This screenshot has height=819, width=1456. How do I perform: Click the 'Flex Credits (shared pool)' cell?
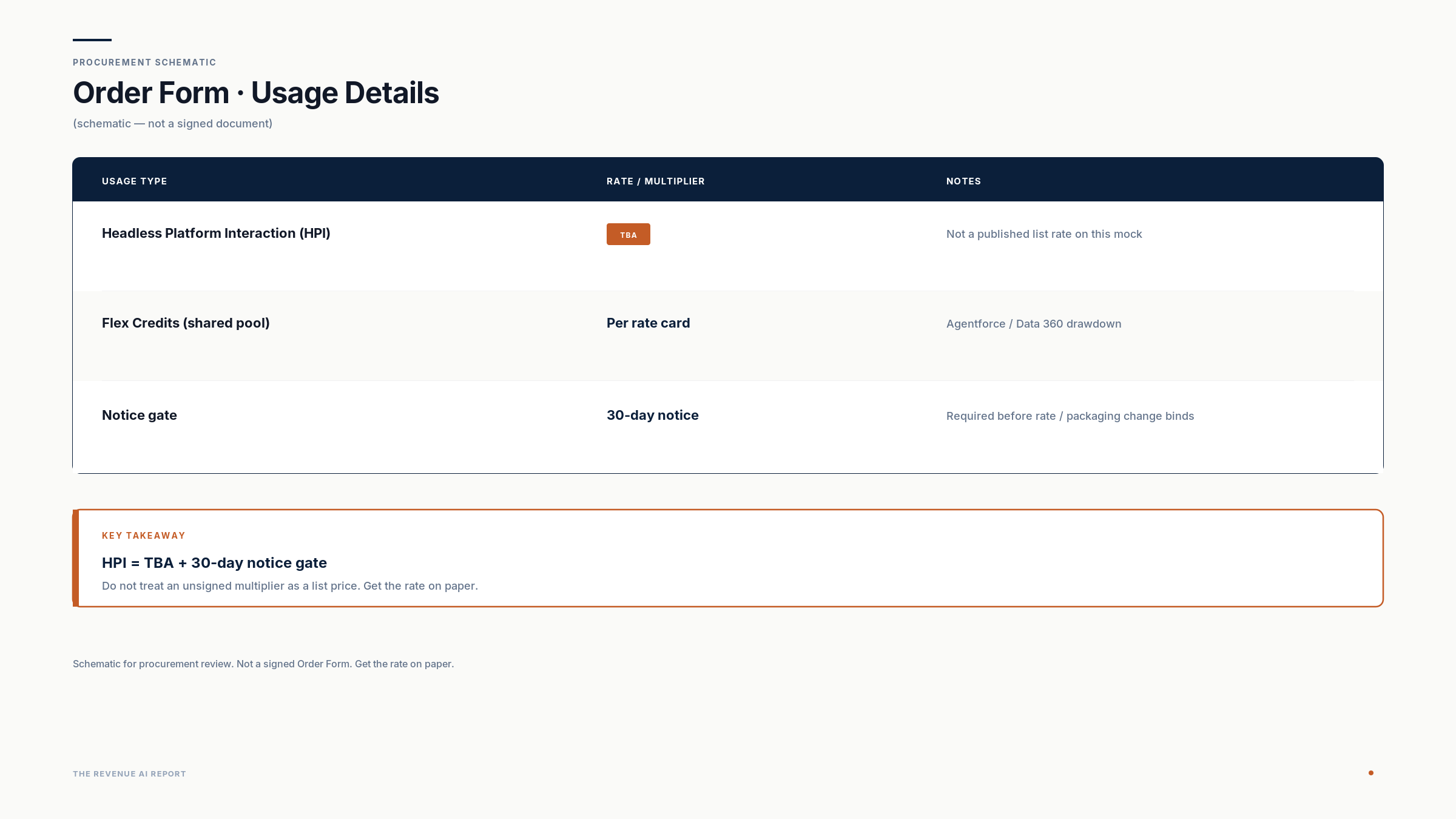[x=186, y=323]
